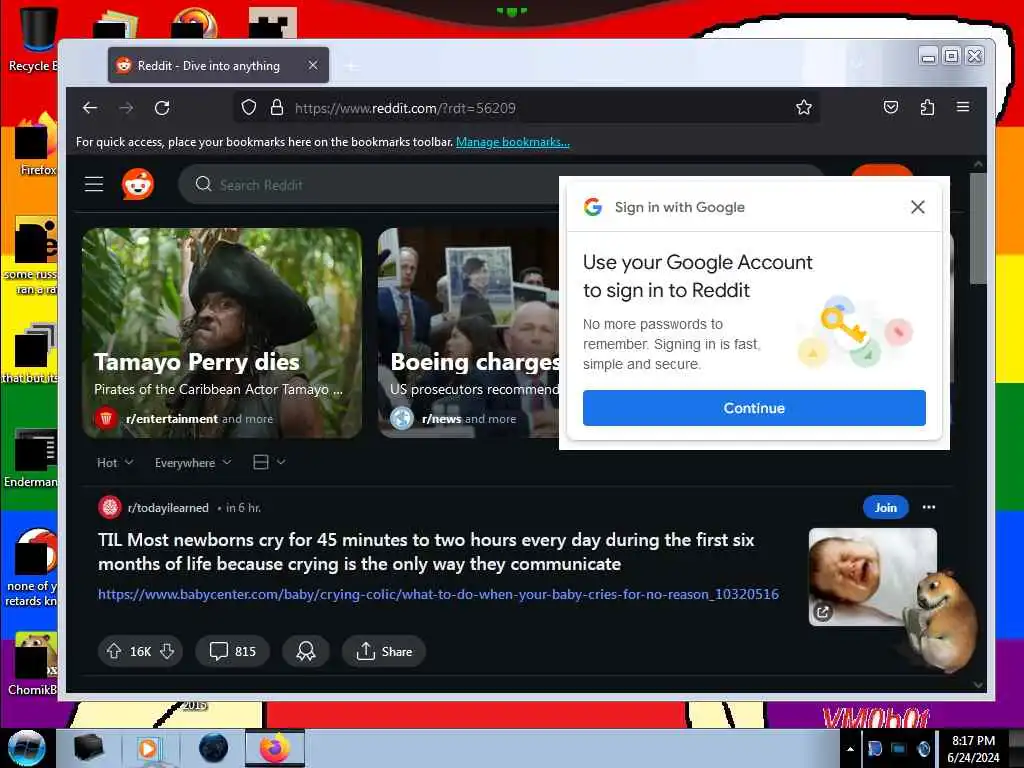Expand the Everywhere location dropdown
The height and width of the screenshot is (768, 1024).
click(193, 462)
